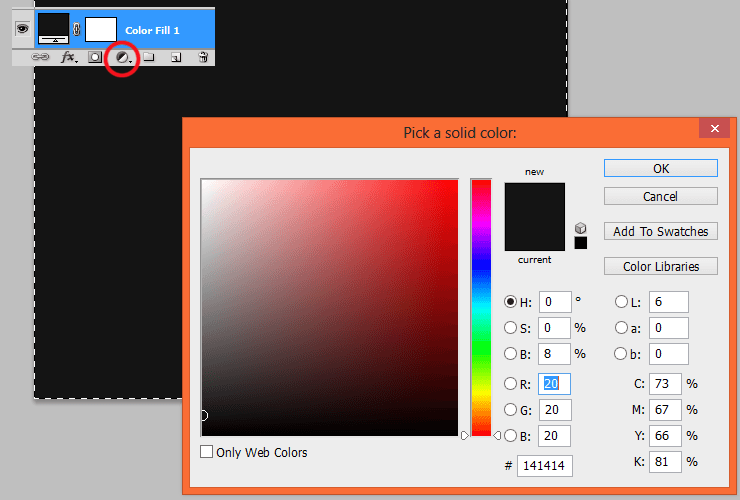Delete layer with trash icon
This screenshot has width=740, height=500.
pos(203,57)
